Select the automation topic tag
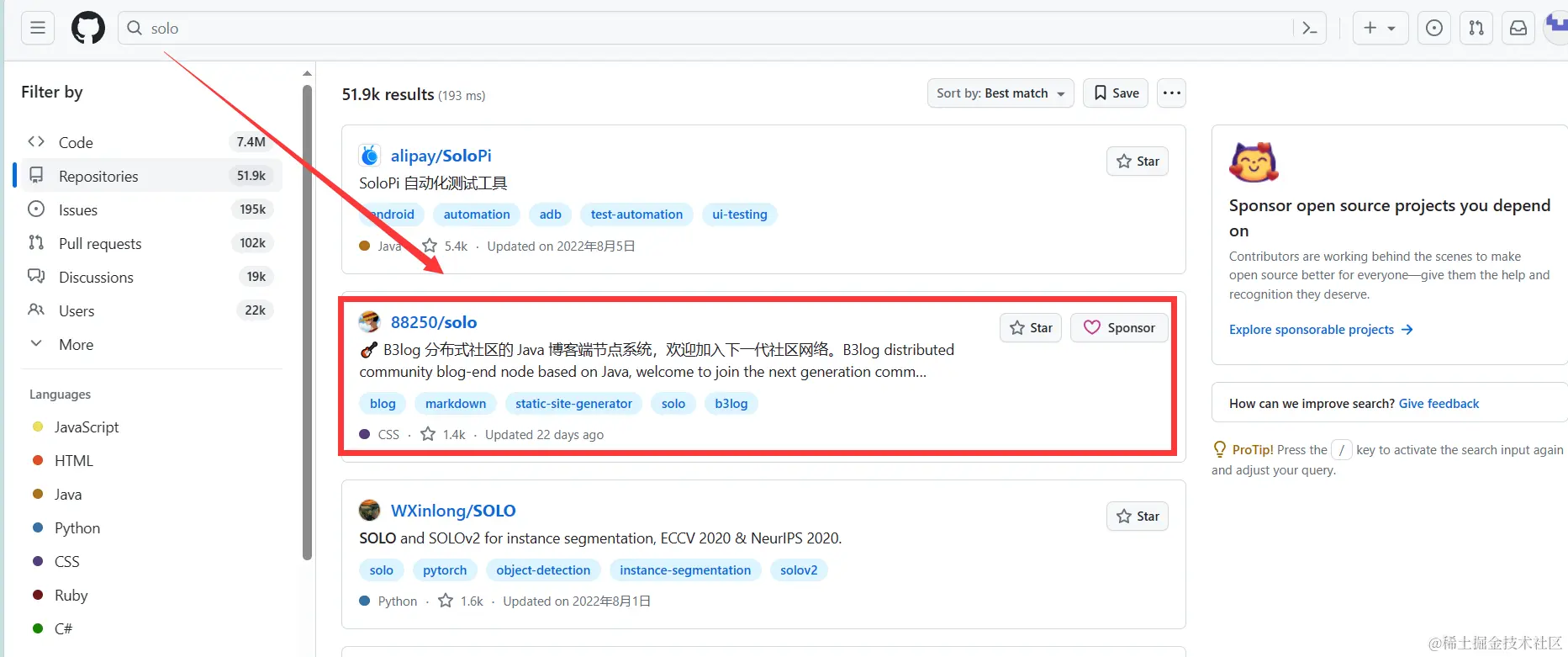 (477, 215)
